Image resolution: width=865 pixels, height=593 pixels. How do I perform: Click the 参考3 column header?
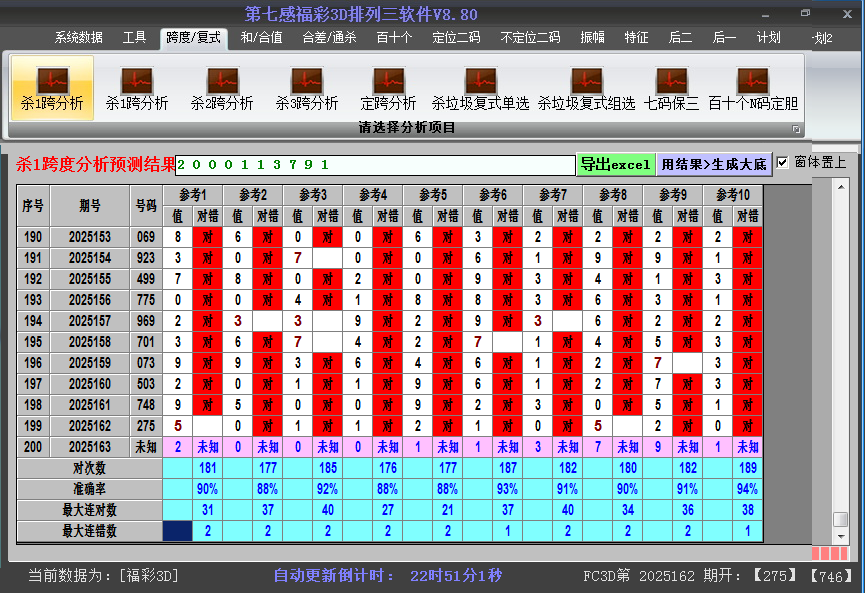[x=313, y=195]
